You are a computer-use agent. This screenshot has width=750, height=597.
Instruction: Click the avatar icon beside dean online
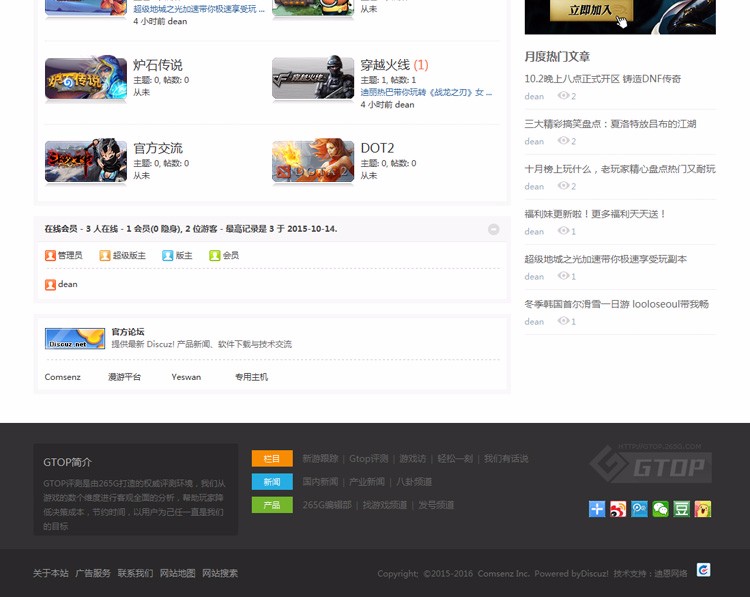50,285
